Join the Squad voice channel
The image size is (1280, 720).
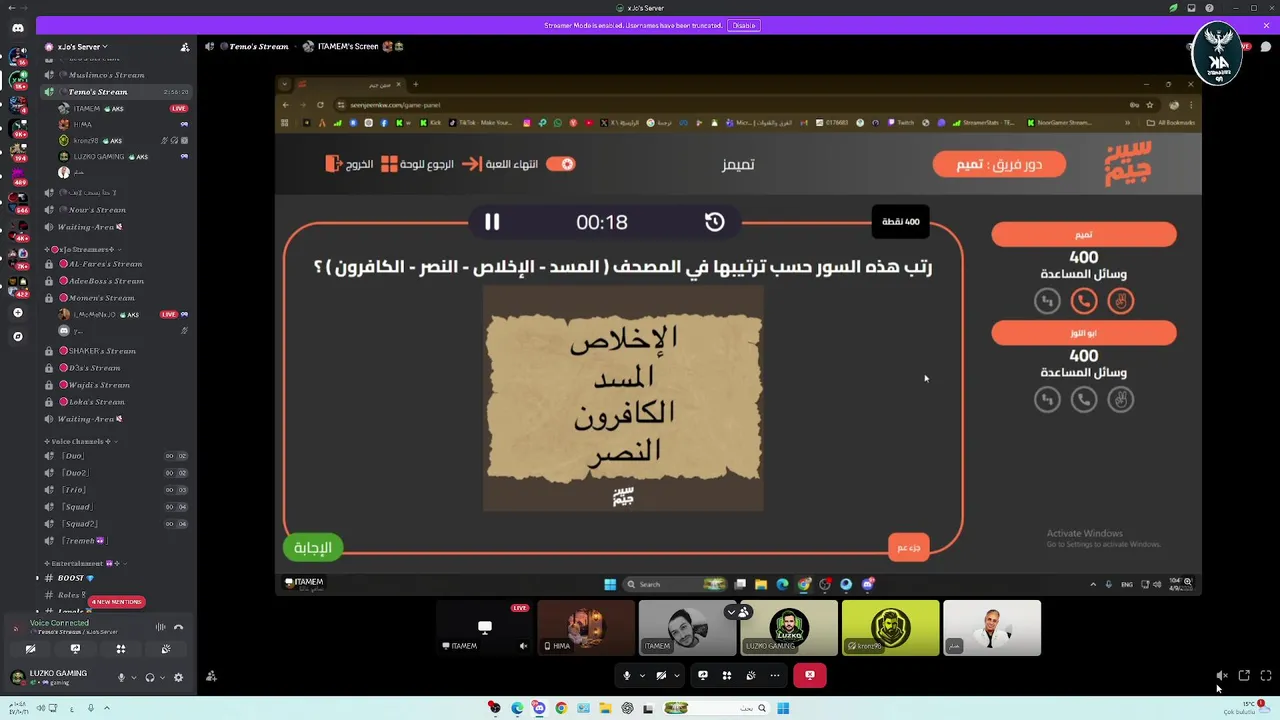point(116,507)
